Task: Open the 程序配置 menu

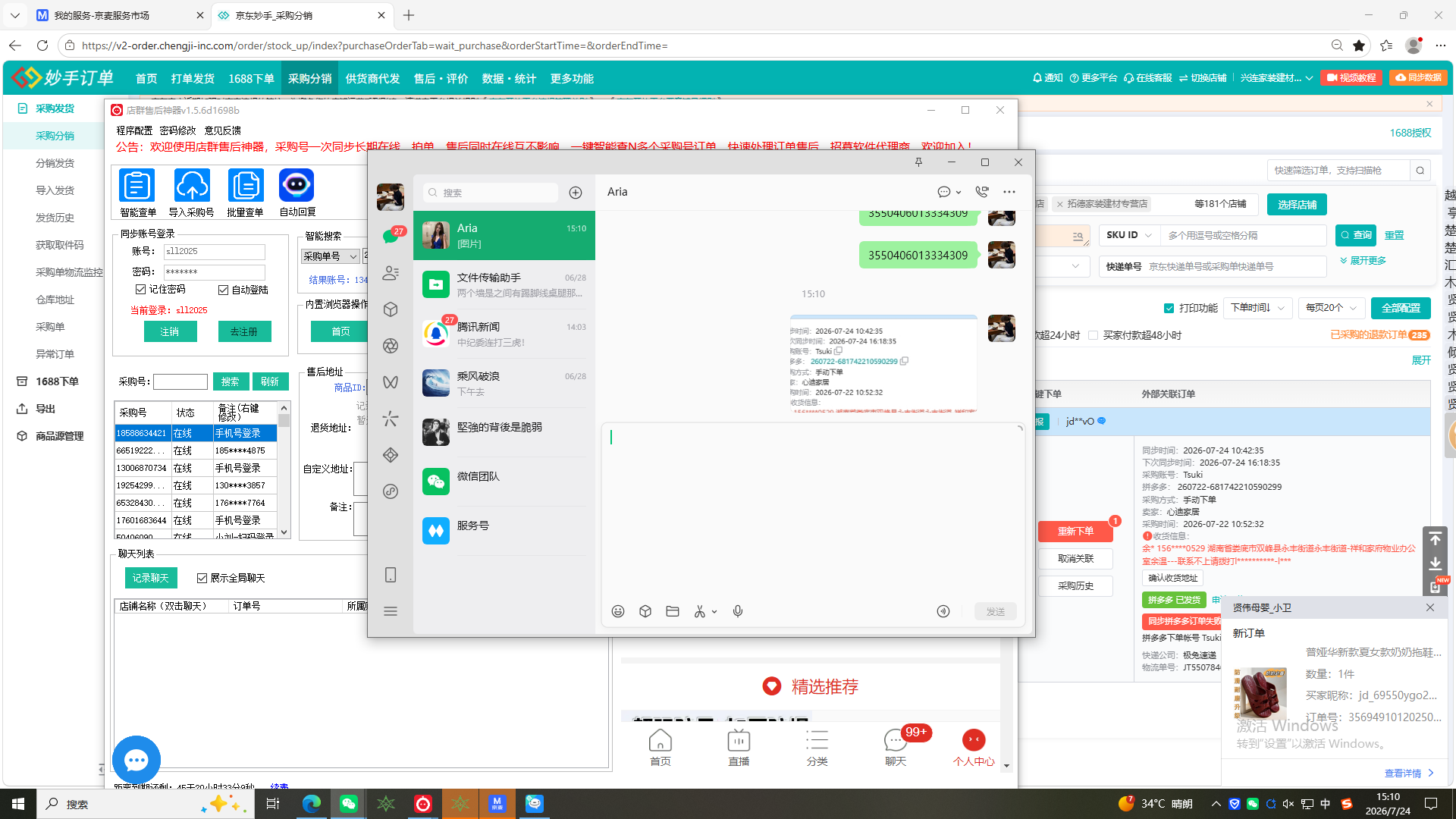Action: [134, 130]
